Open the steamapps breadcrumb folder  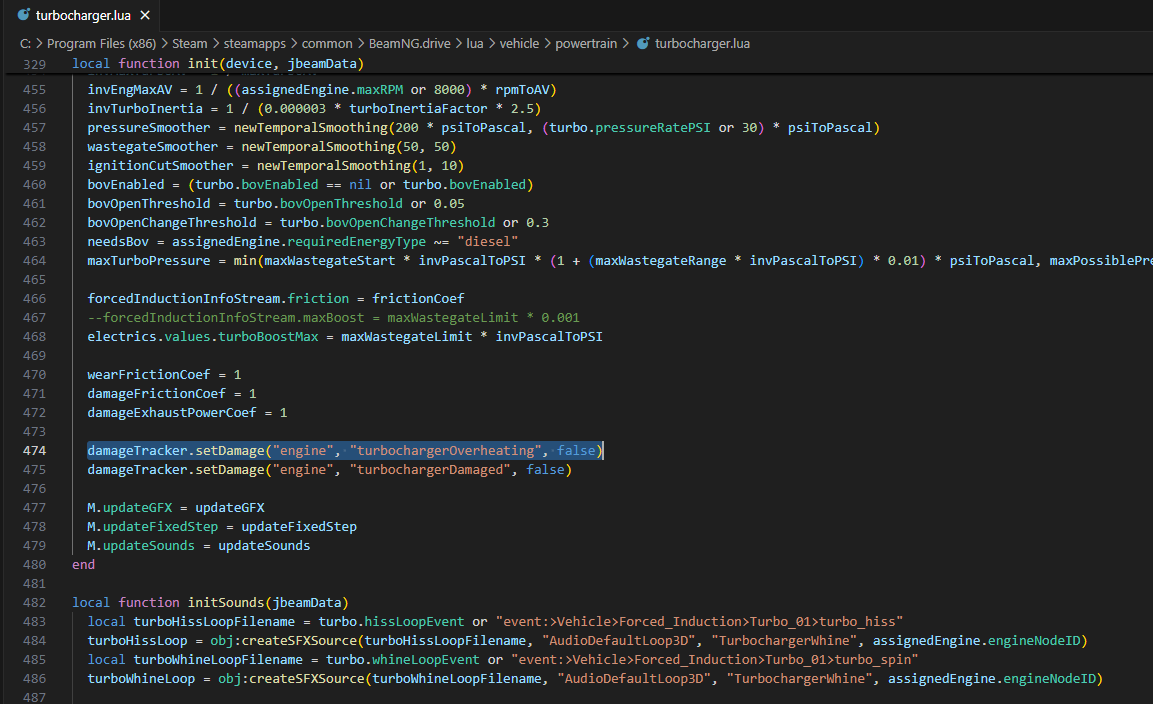pos(254,43)
